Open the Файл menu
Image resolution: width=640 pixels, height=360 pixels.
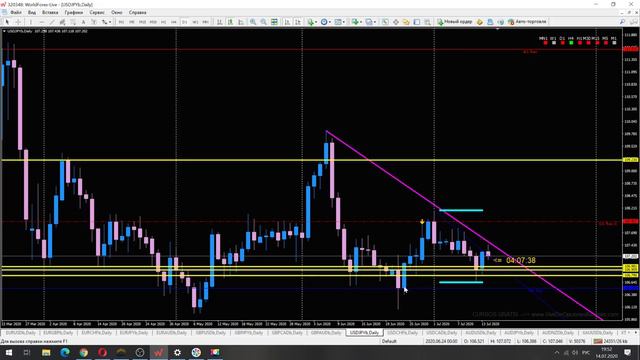pos(16,13)
